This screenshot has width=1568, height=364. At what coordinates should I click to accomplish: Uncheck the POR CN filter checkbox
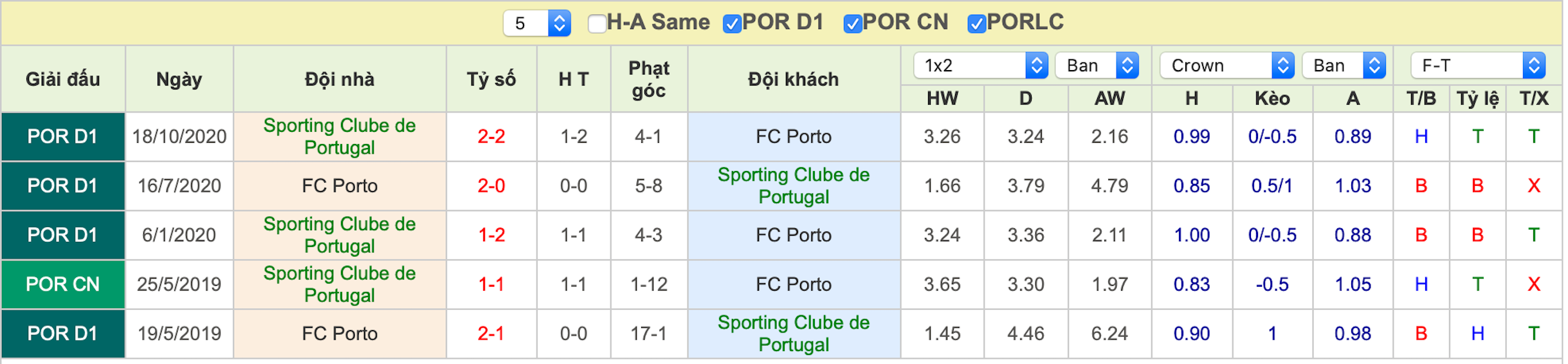[x=852, y=24]
